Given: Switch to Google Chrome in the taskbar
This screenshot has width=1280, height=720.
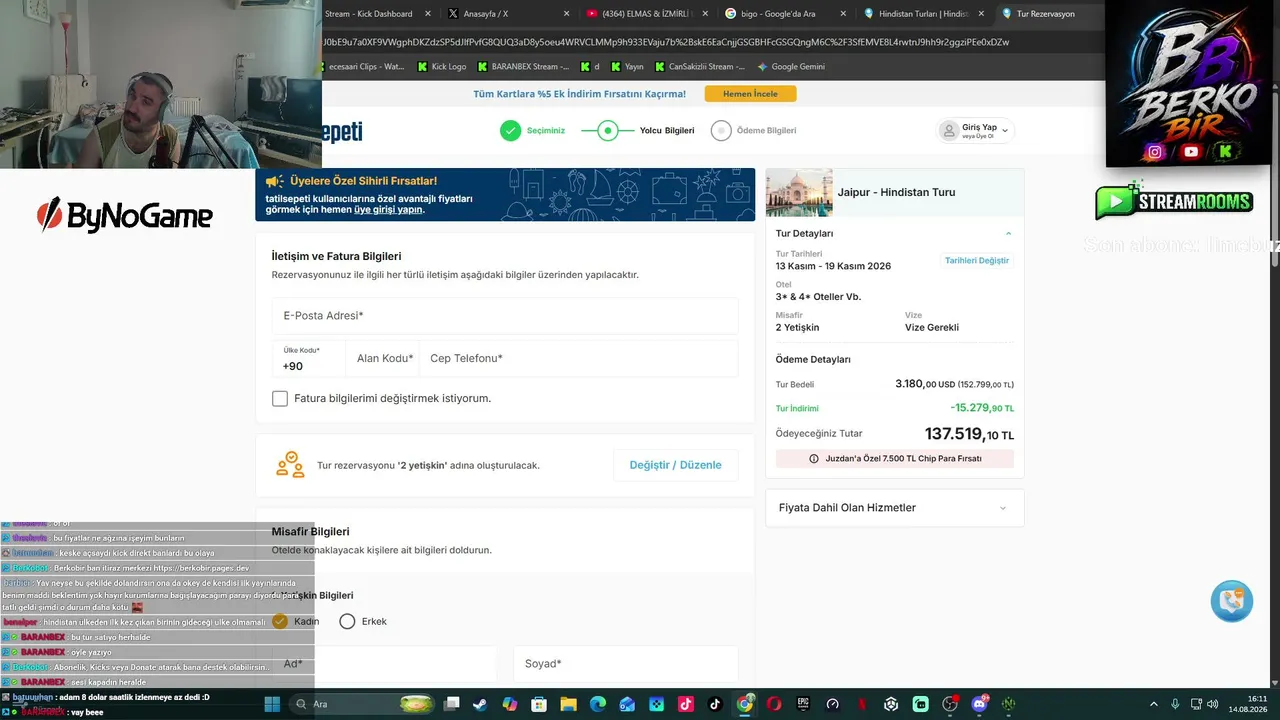Looking at the screenshot, I should (x=745, y=704).
